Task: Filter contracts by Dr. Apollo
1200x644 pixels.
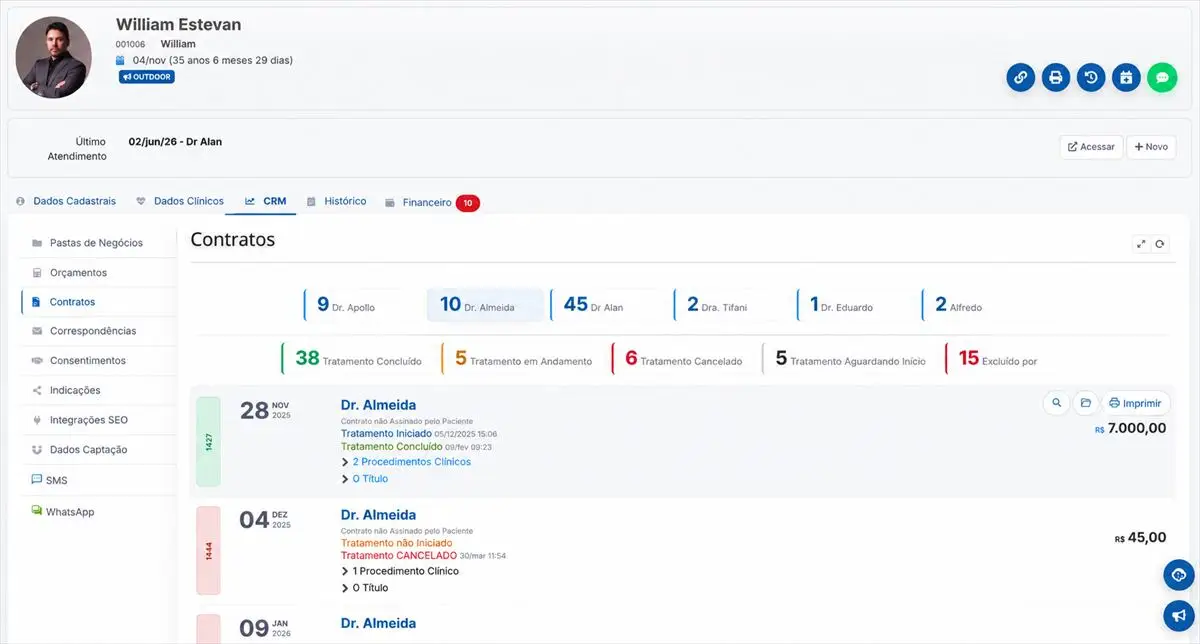Action: tap(359, 305)
